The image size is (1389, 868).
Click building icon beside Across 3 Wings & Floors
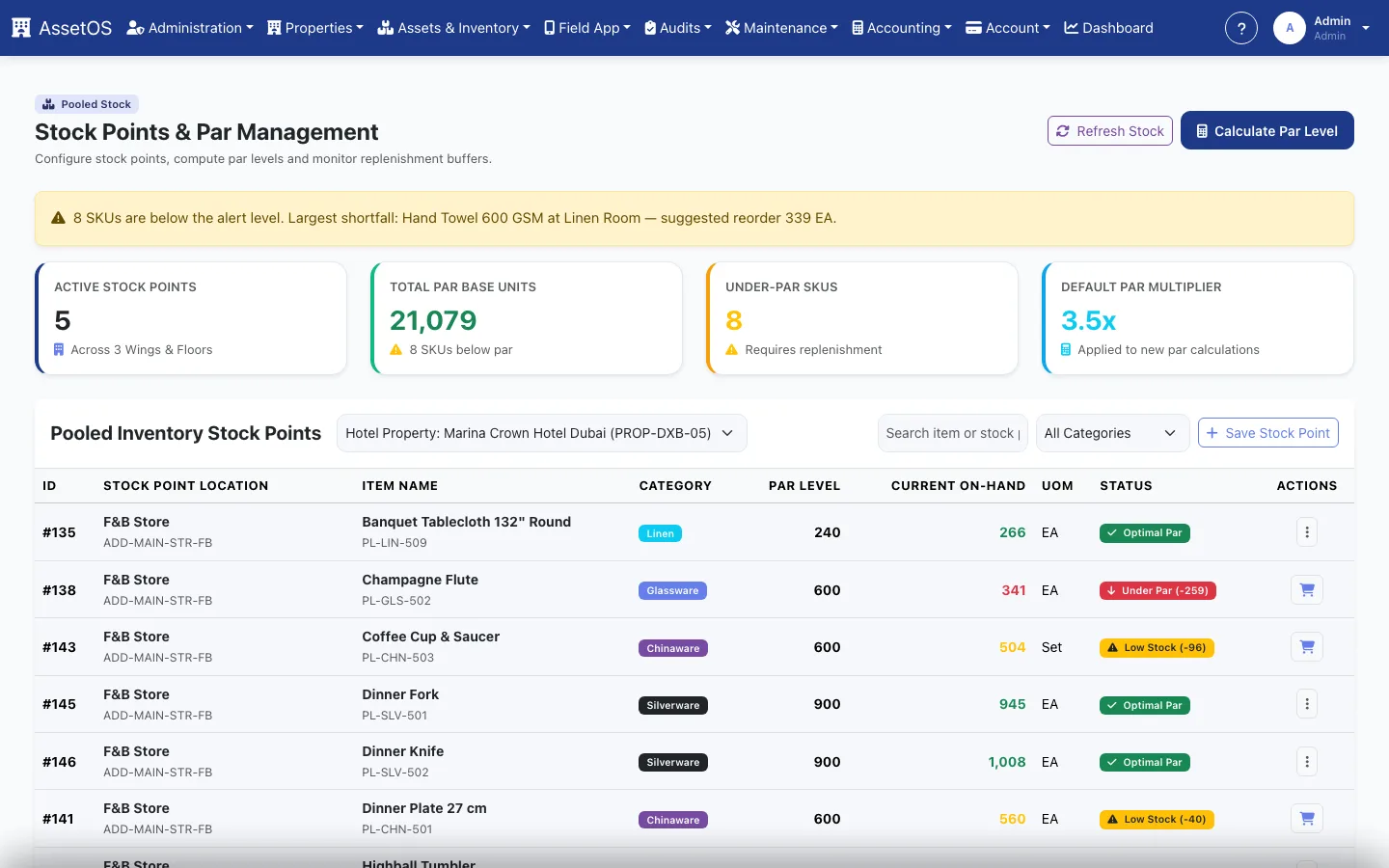(59, 349)
